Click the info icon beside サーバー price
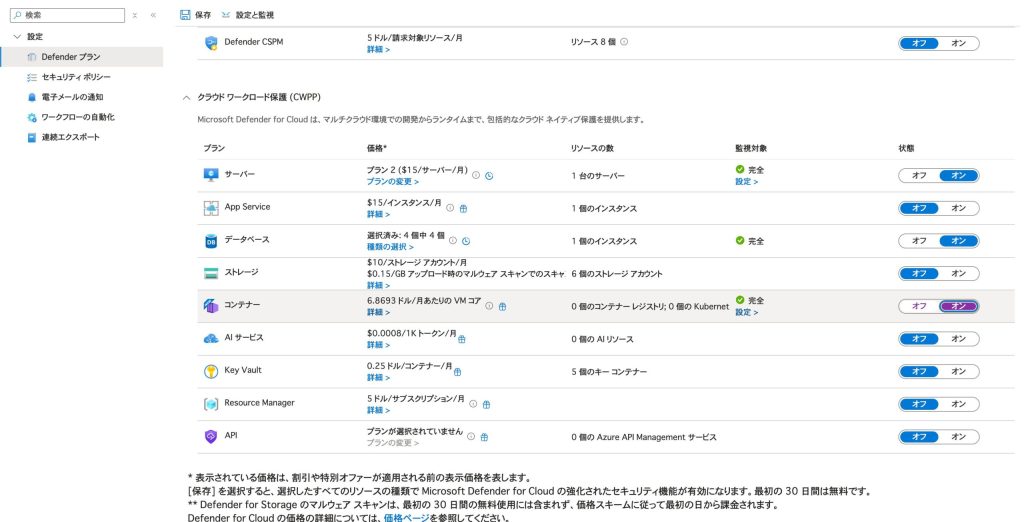This screenshot has height=522, width=1024. (476, 175)
